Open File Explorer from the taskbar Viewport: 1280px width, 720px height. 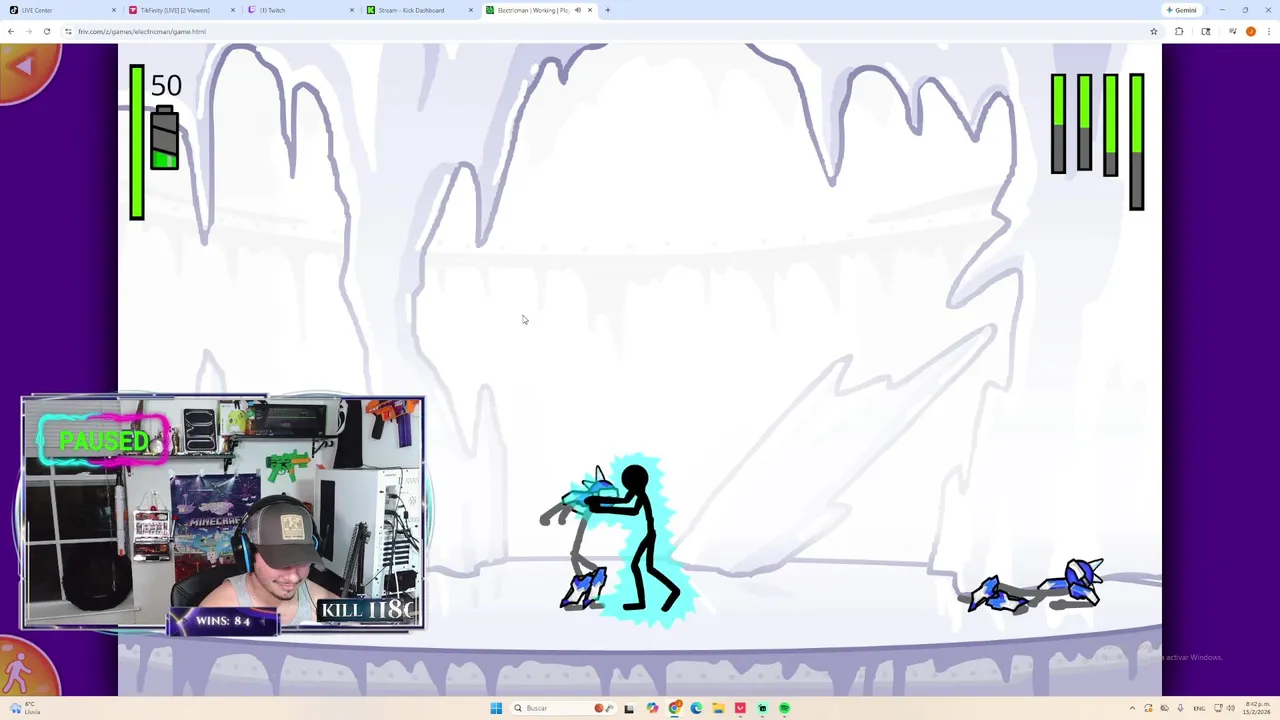coord(718,708)
